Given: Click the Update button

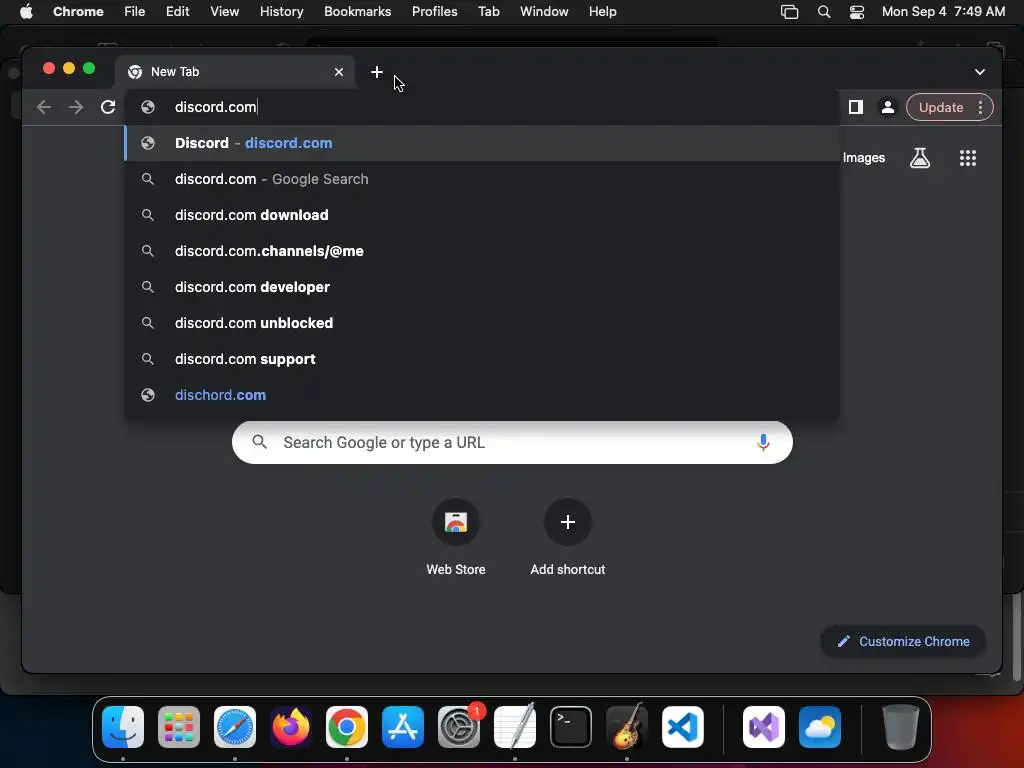Looking at the screenshot, I should click(x=940, y=107).
